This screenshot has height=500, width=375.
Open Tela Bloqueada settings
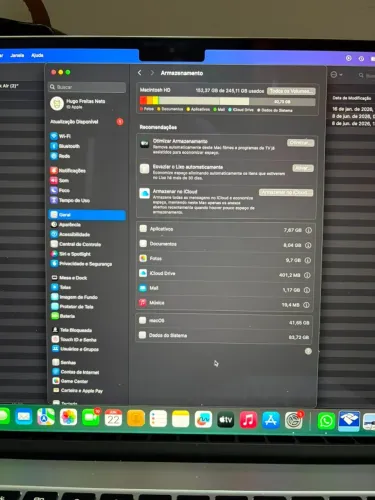(72, 330)
